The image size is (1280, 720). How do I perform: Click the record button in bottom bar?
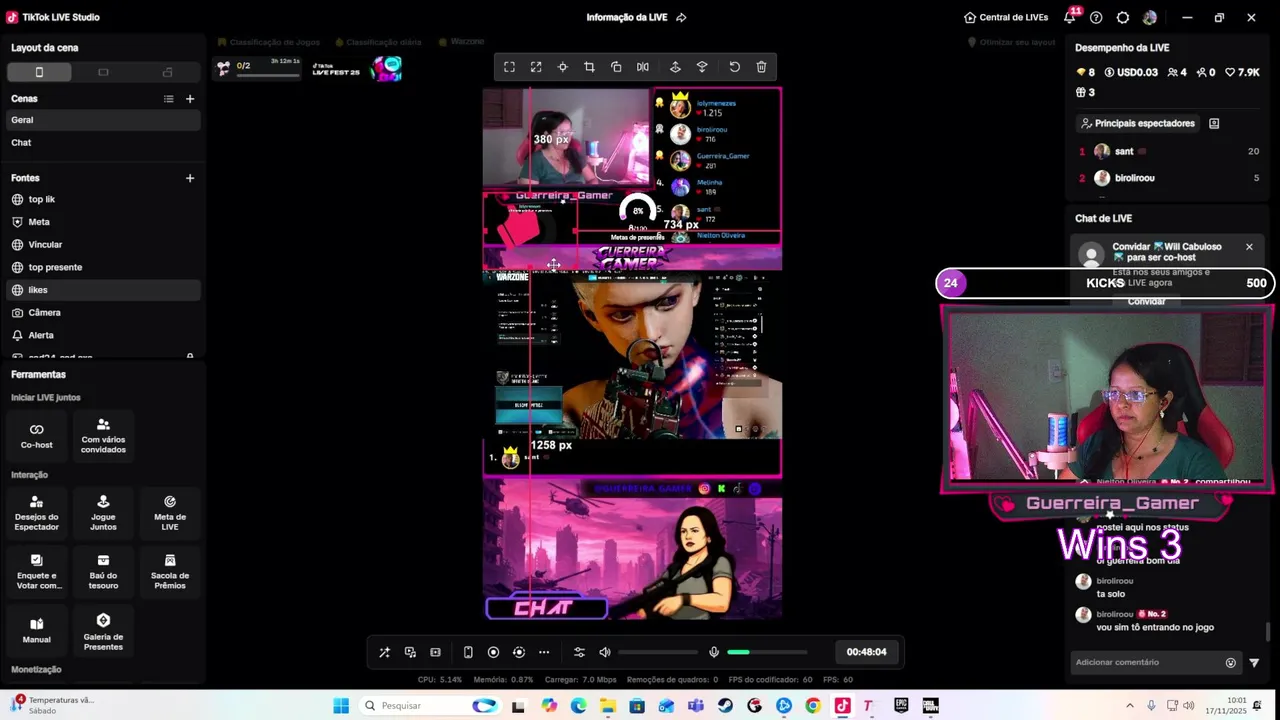point(493,652)
